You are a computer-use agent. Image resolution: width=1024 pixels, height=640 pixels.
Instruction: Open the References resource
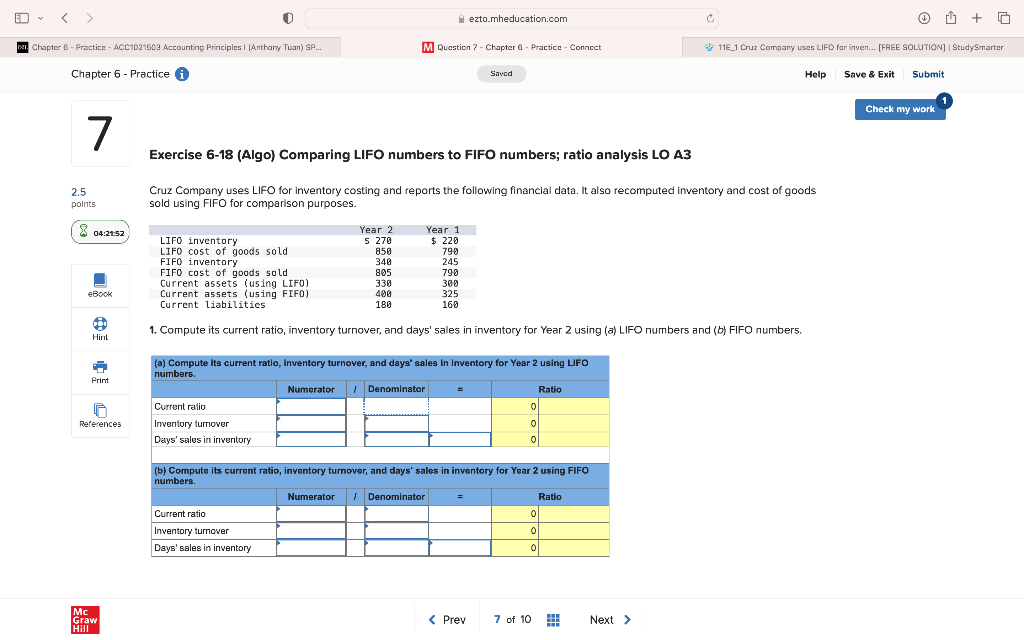click(100, 414)
